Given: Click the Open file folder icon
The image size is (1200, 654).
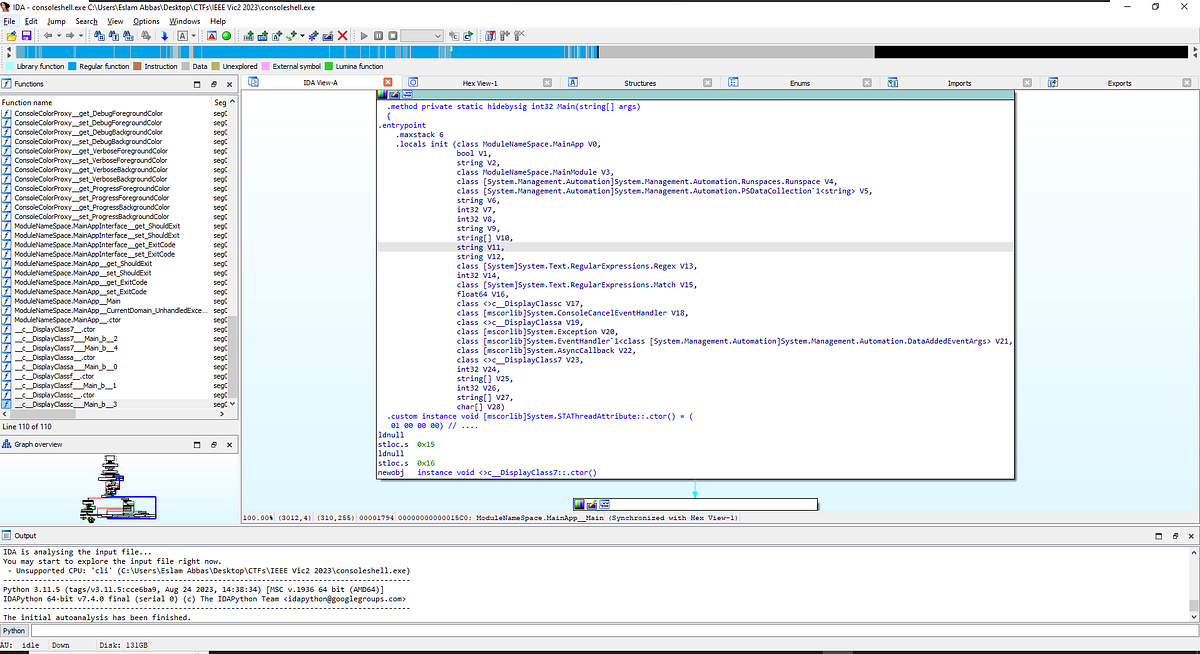Looking at the screenshot, I should click(10, 36).
